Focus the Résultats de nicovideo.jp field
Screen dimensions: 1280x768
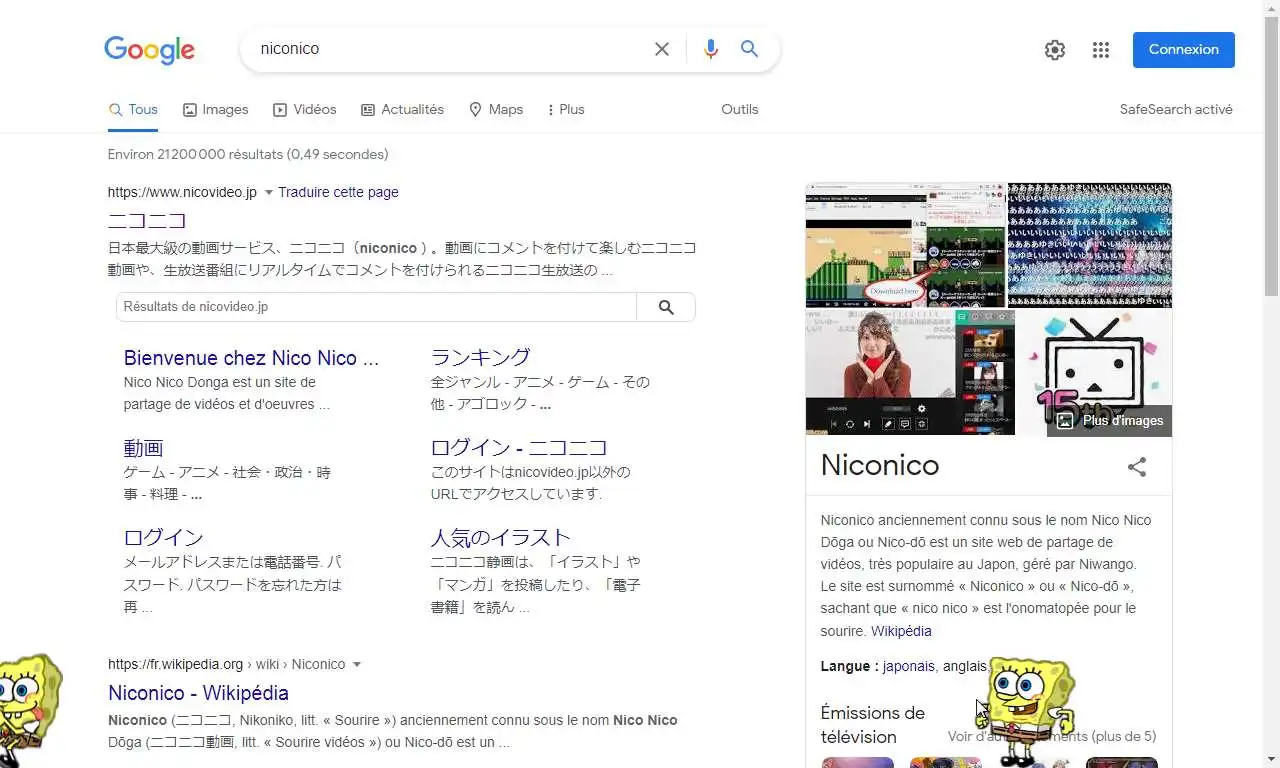[376, 307]
